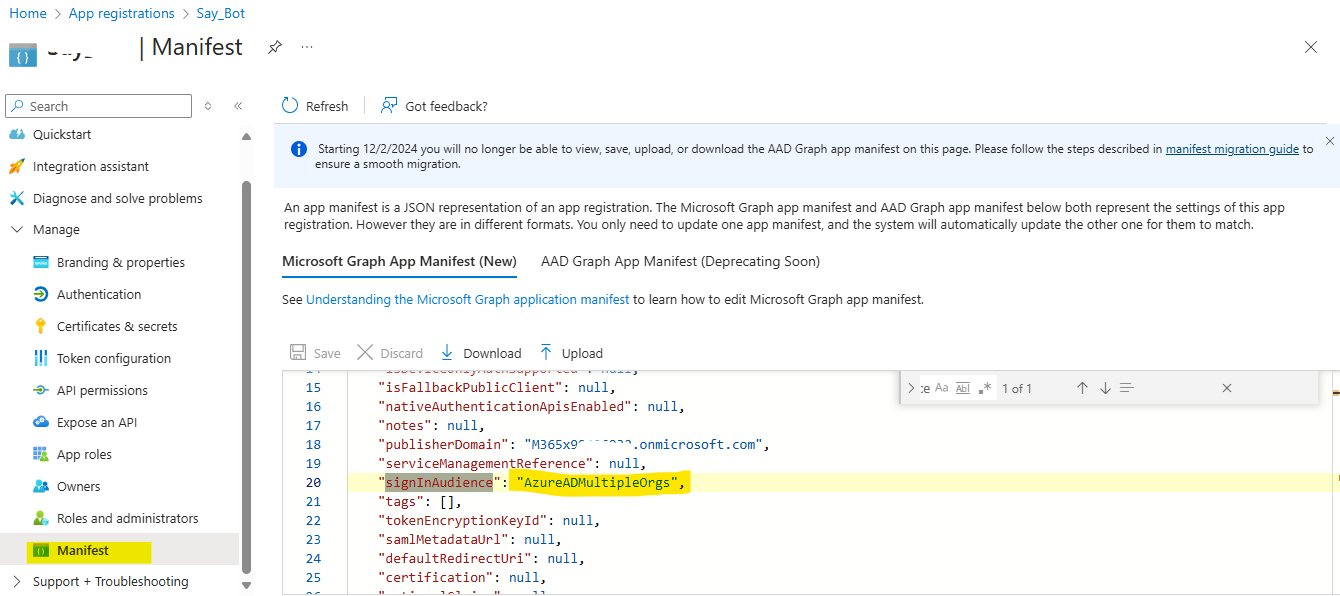The height and width of the screenshot is (596, 1340).
Task: Go to next match with down arrow
Action: coord(1105,388)
